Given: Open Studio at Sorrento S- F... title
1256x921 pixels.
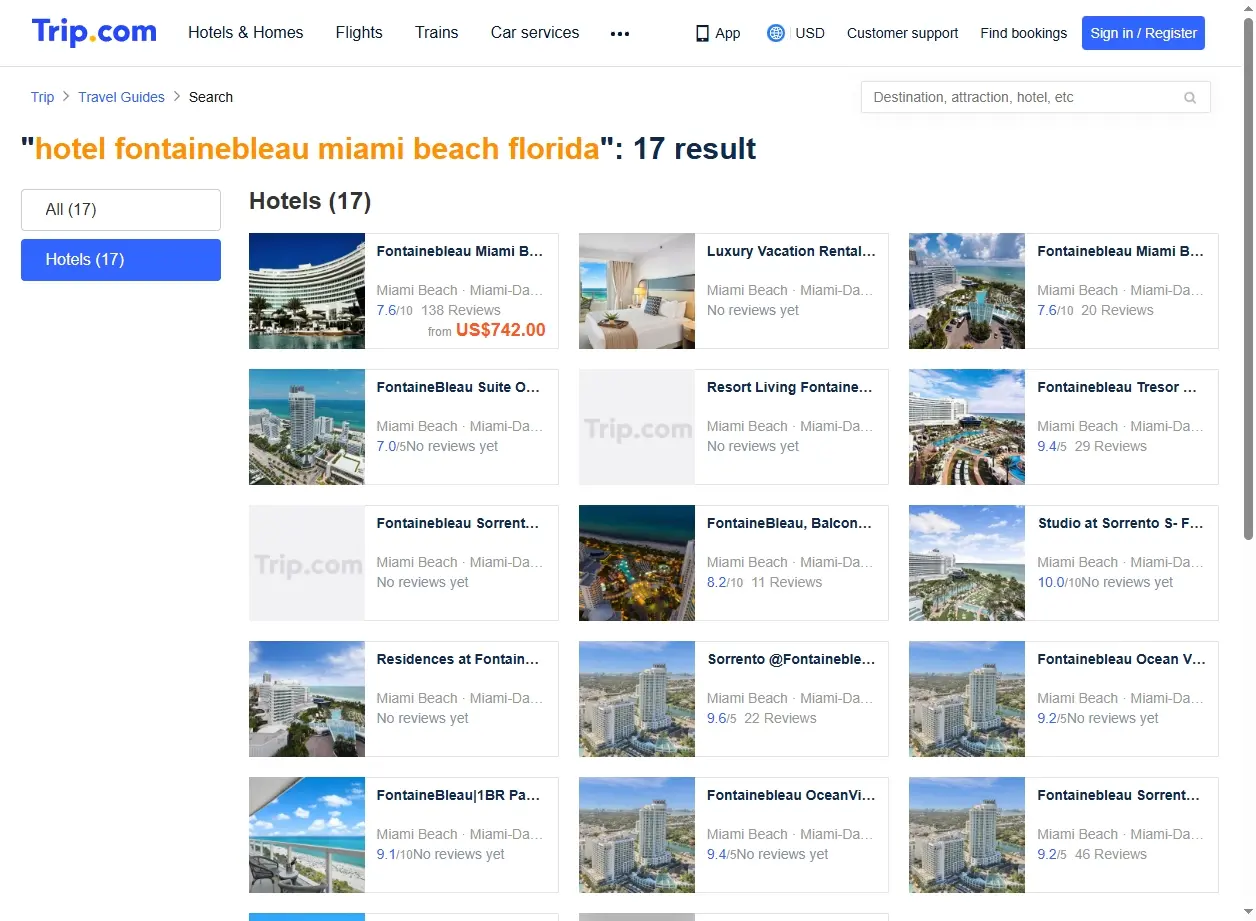Looking at the screenshot, I should (1121, 523).
